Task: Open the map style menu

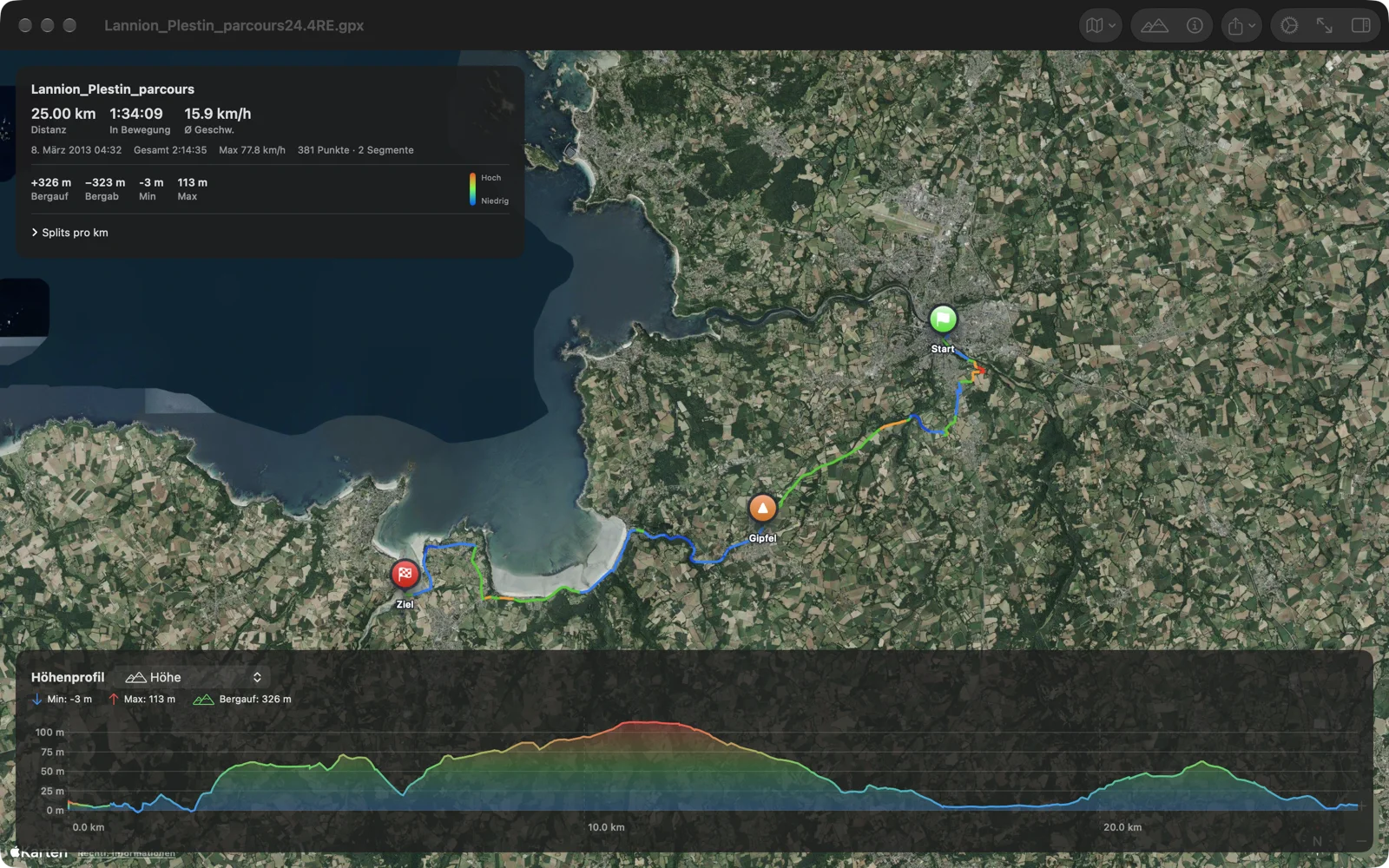Action: [1100, 26]
